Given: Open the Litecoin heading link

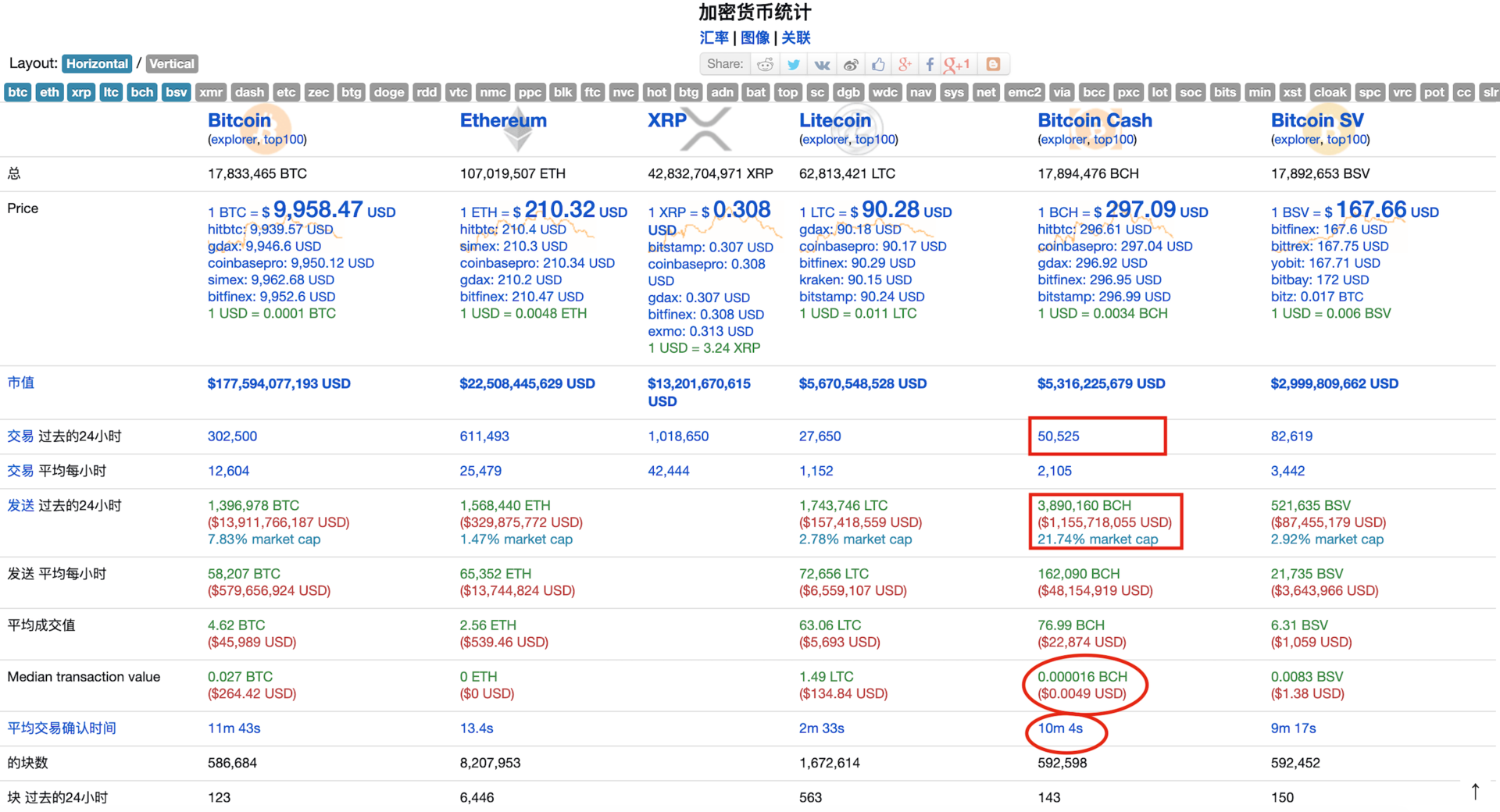Looking at the screenshot, I should tap(835, 120).
